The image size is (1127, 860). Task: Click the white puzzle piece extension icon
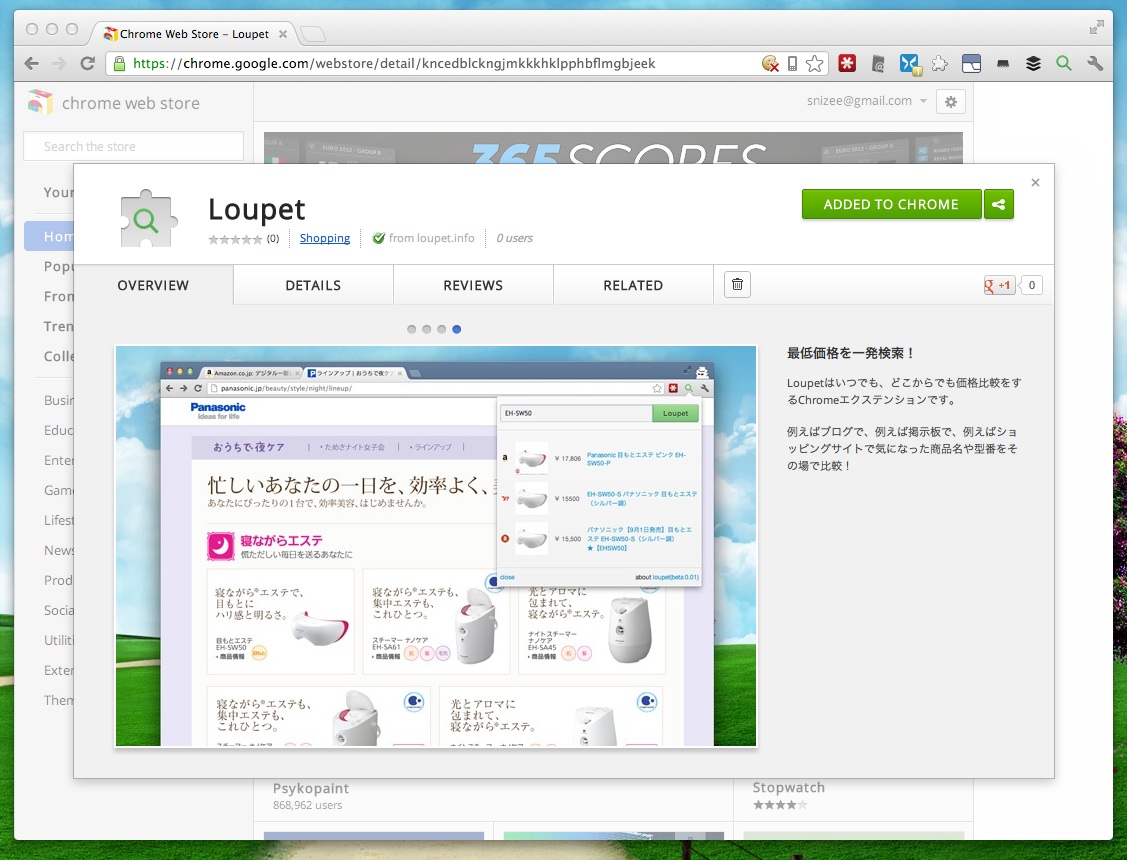point(939,64)
